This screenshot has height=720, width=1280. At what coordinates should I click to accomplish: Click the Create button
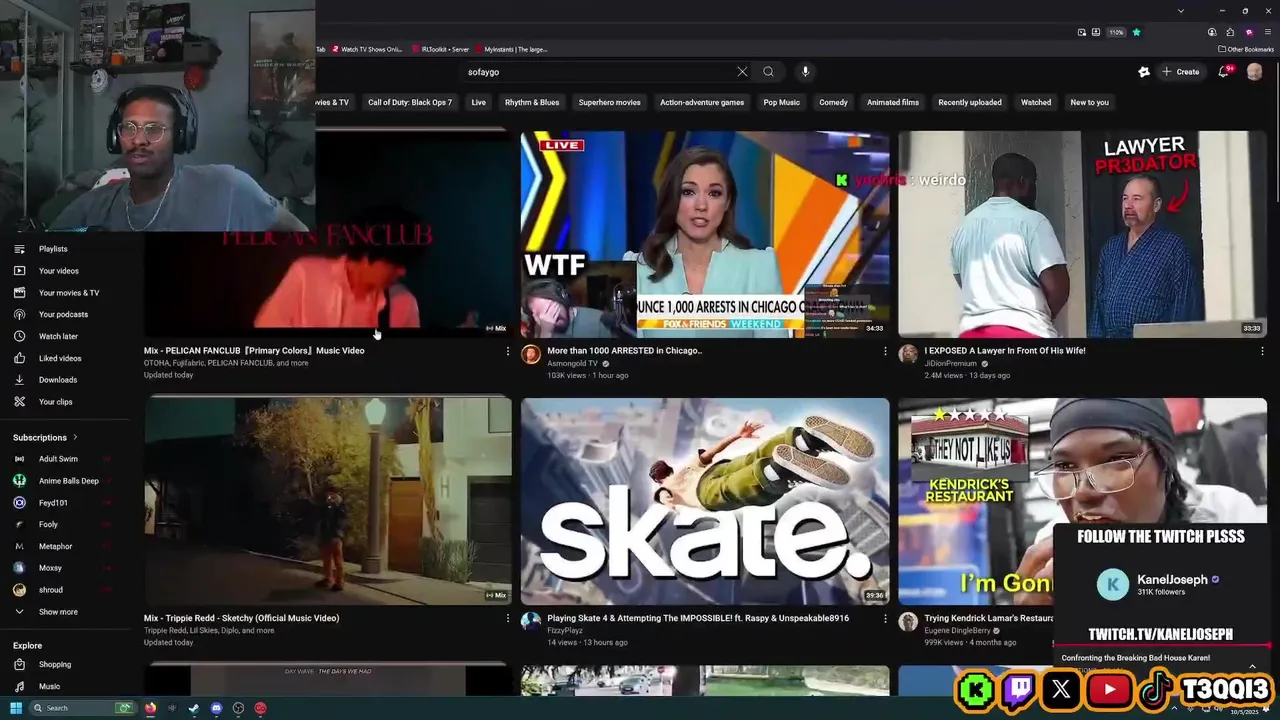pos(1181,72)
